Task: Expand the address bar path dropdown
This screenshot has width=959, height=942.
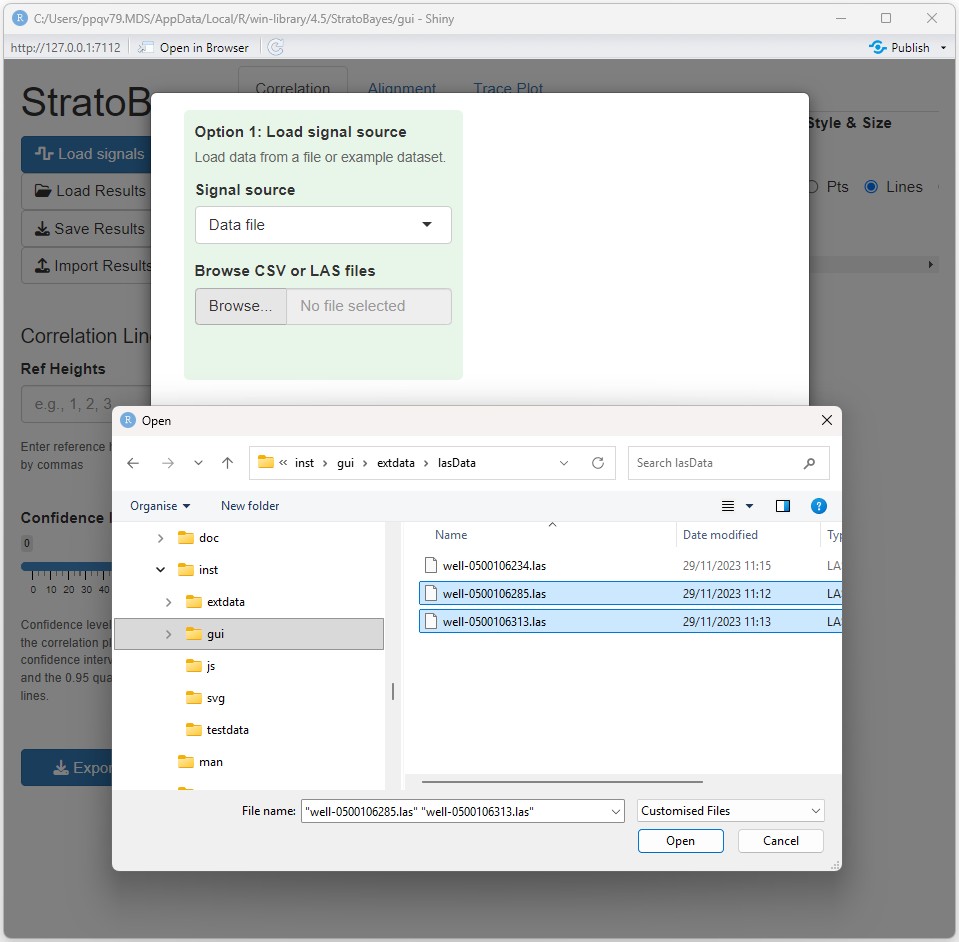Action: tap(563, 463)
